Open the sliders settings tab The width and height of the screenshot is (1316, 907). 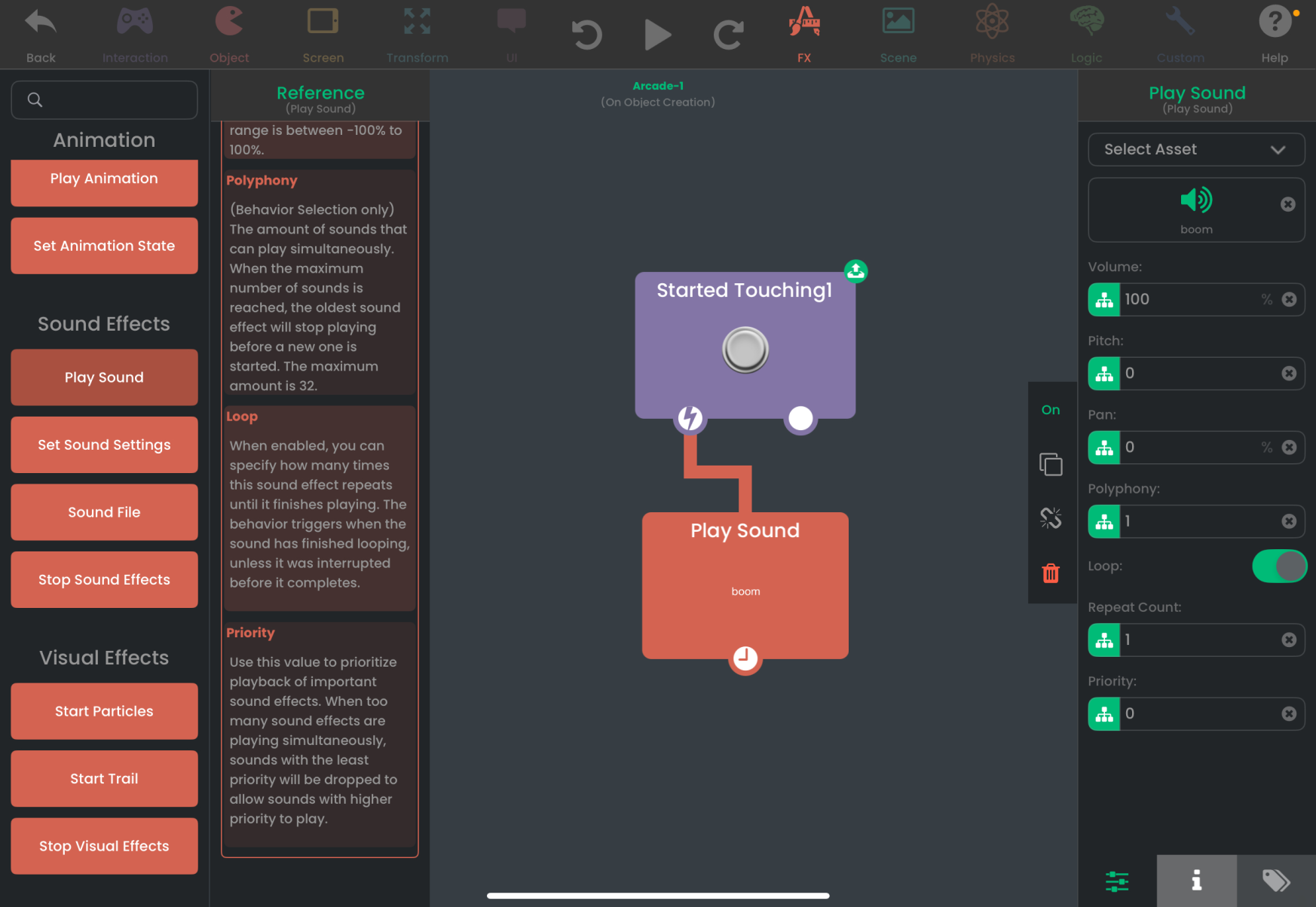[x=1117, y=880]
